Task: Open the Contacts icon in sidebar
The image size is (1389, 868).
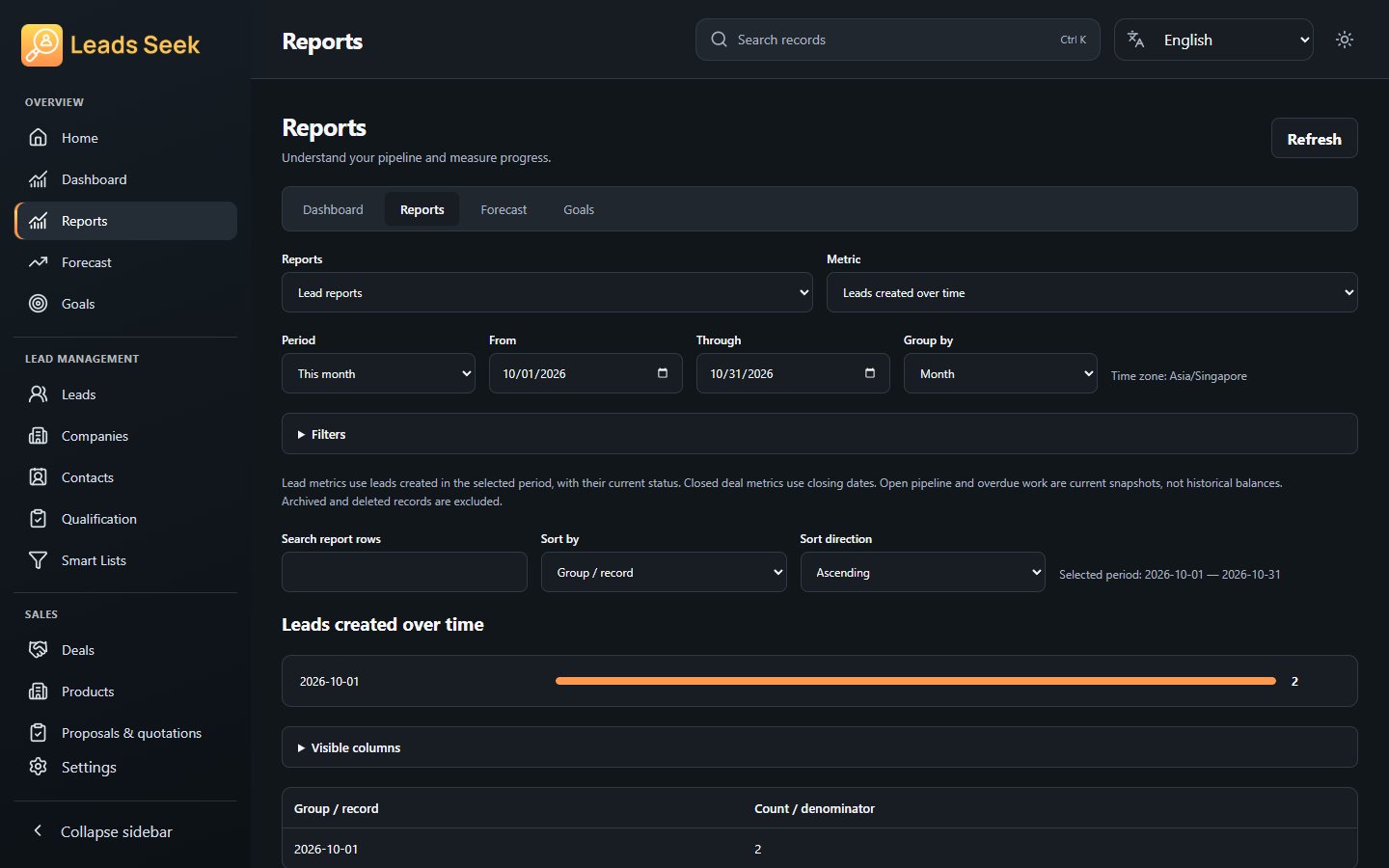Action: pos(38,477)
